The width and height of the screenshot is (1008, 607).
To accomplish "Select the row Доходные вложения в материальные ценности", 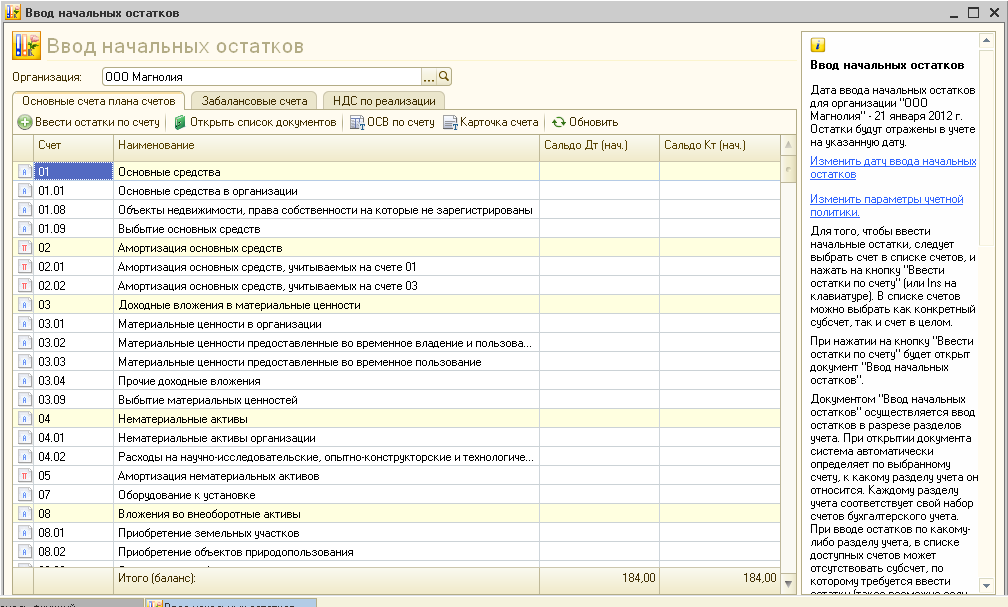I will coord(397,305).
